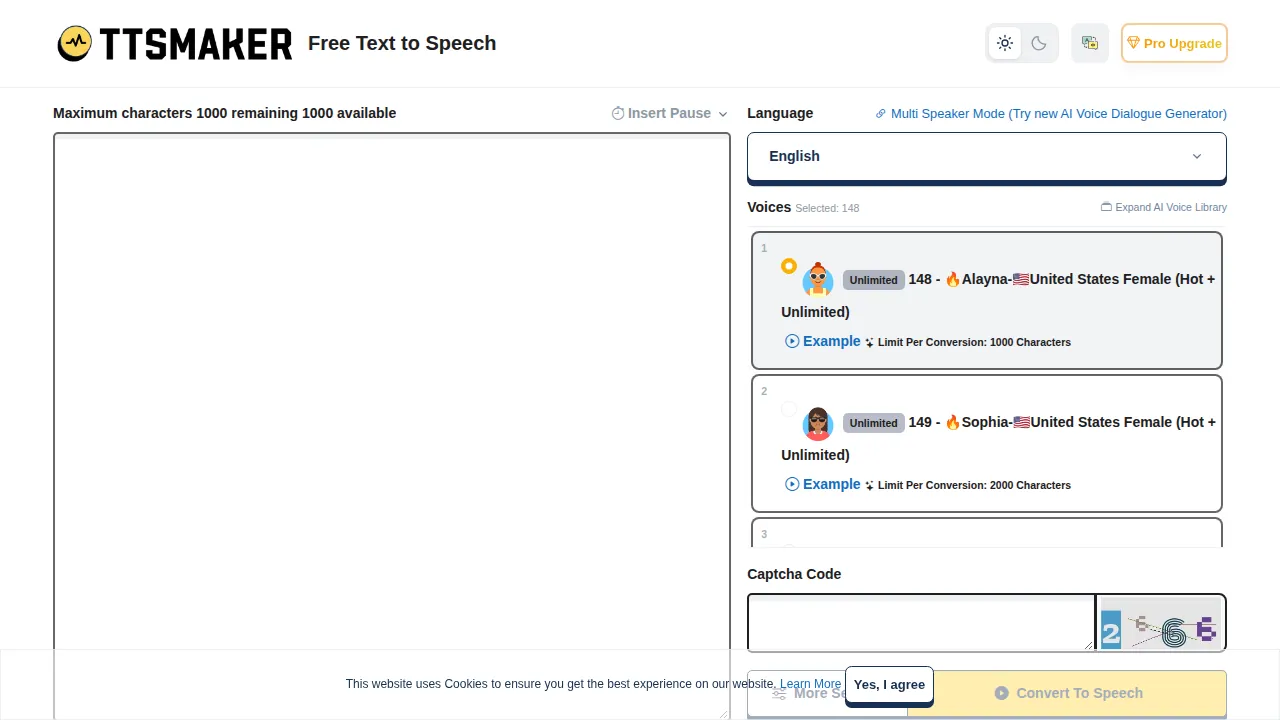The width and height of the screenshot is (1280, 720).
Task: Click the 'Free Text to Speech' heading
Action: 402,43
